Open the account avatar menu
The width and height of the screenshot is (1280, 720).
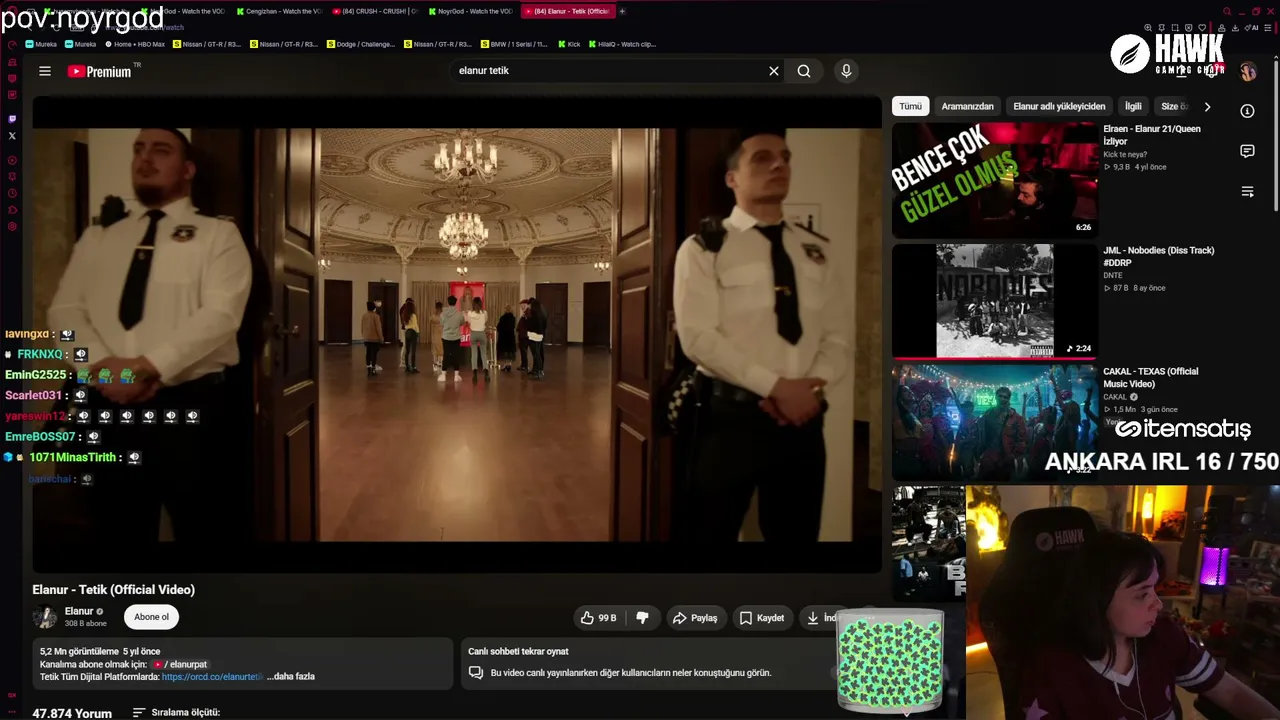[x=1247, y=72]
